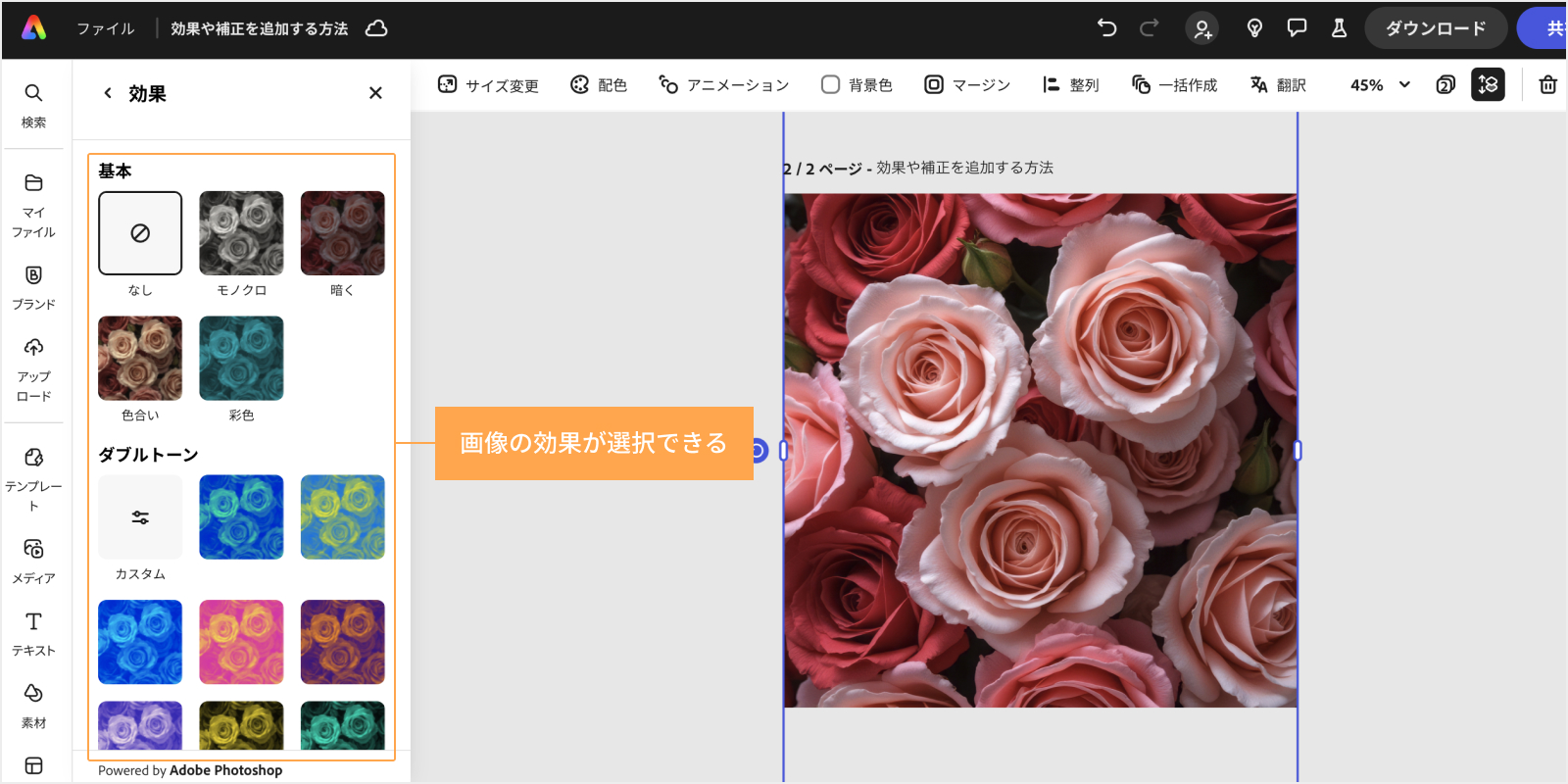Apply the lavender purple duotone swatch
The height and width of the screenshot is (784, 1568).
click(x=140, y=725)
